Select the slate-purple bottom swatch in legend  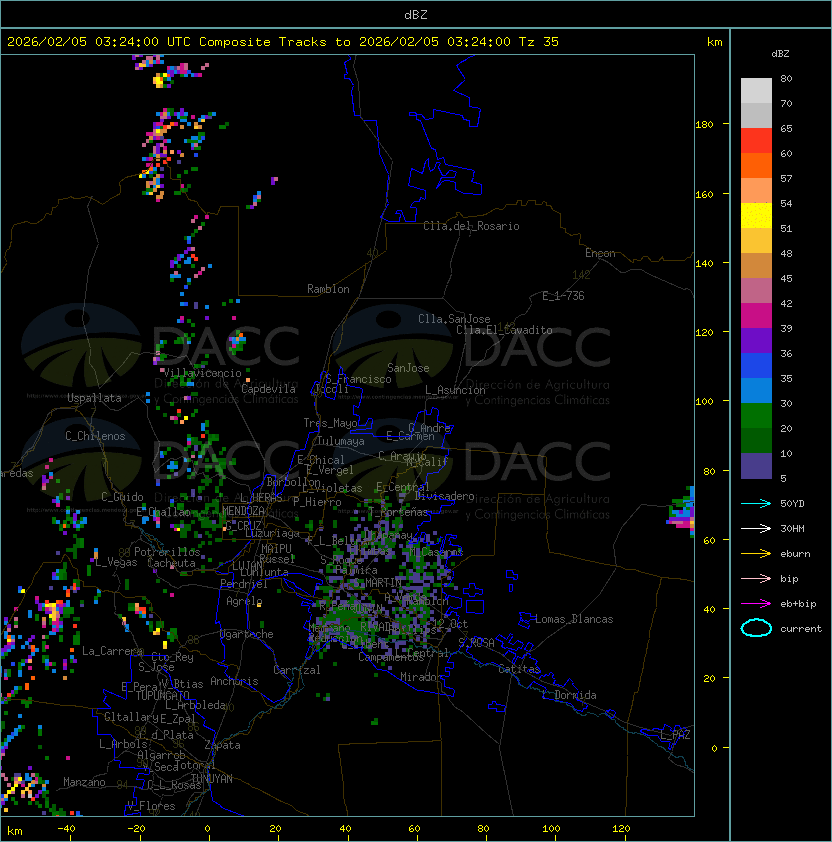click(756, 466)
